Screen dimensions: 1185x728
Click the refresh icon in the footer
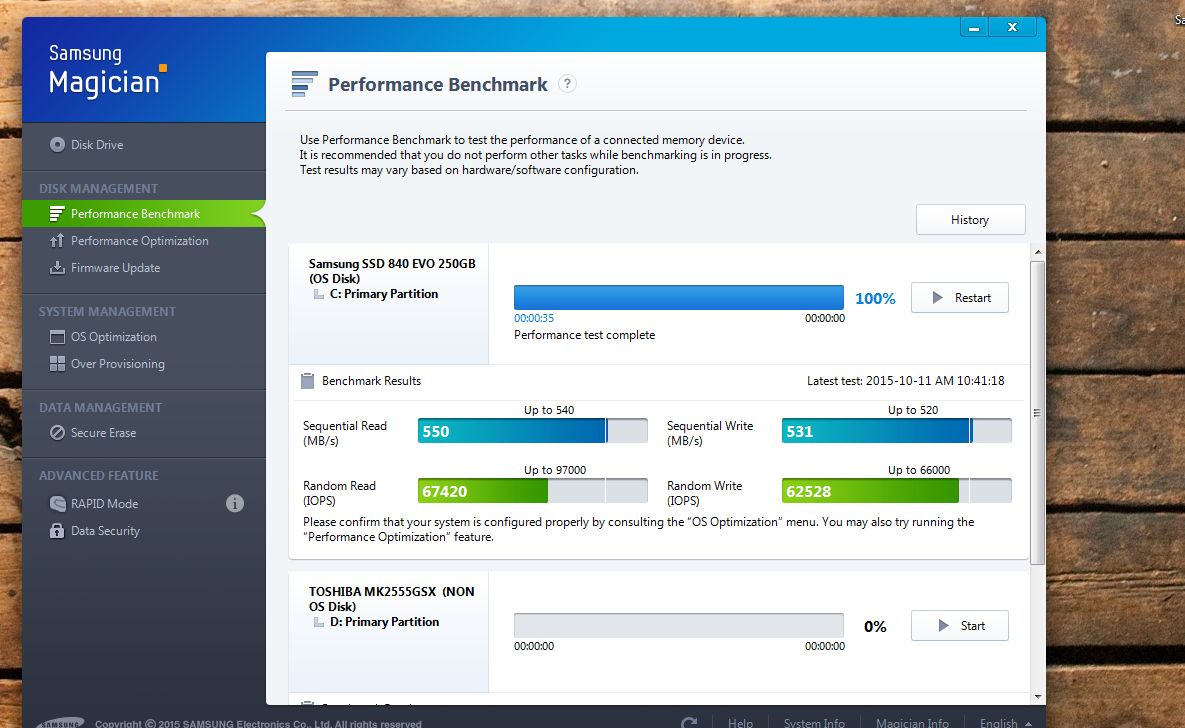(x=688, y=723)
